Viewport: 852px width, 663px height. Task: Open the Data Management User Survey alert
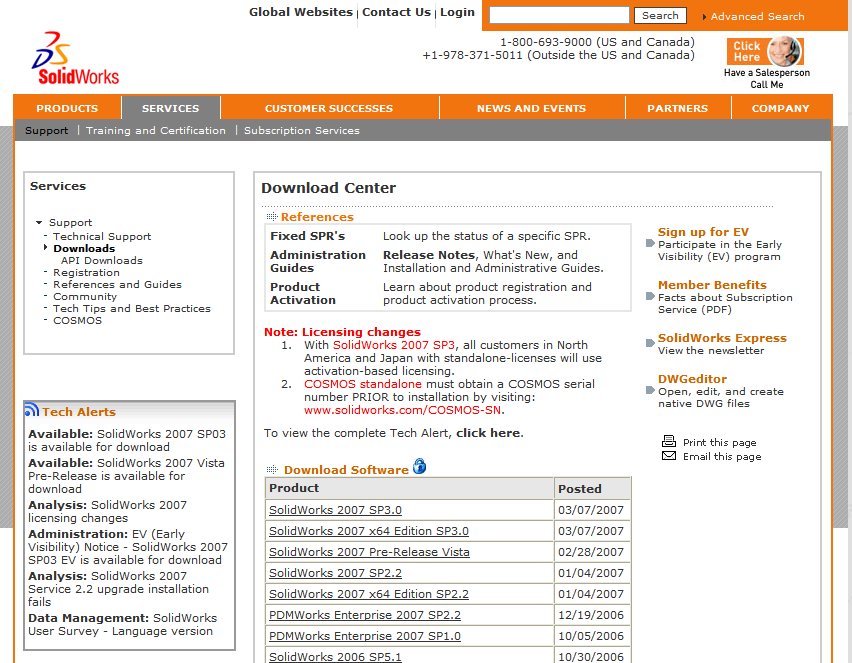tap(123, 624)
